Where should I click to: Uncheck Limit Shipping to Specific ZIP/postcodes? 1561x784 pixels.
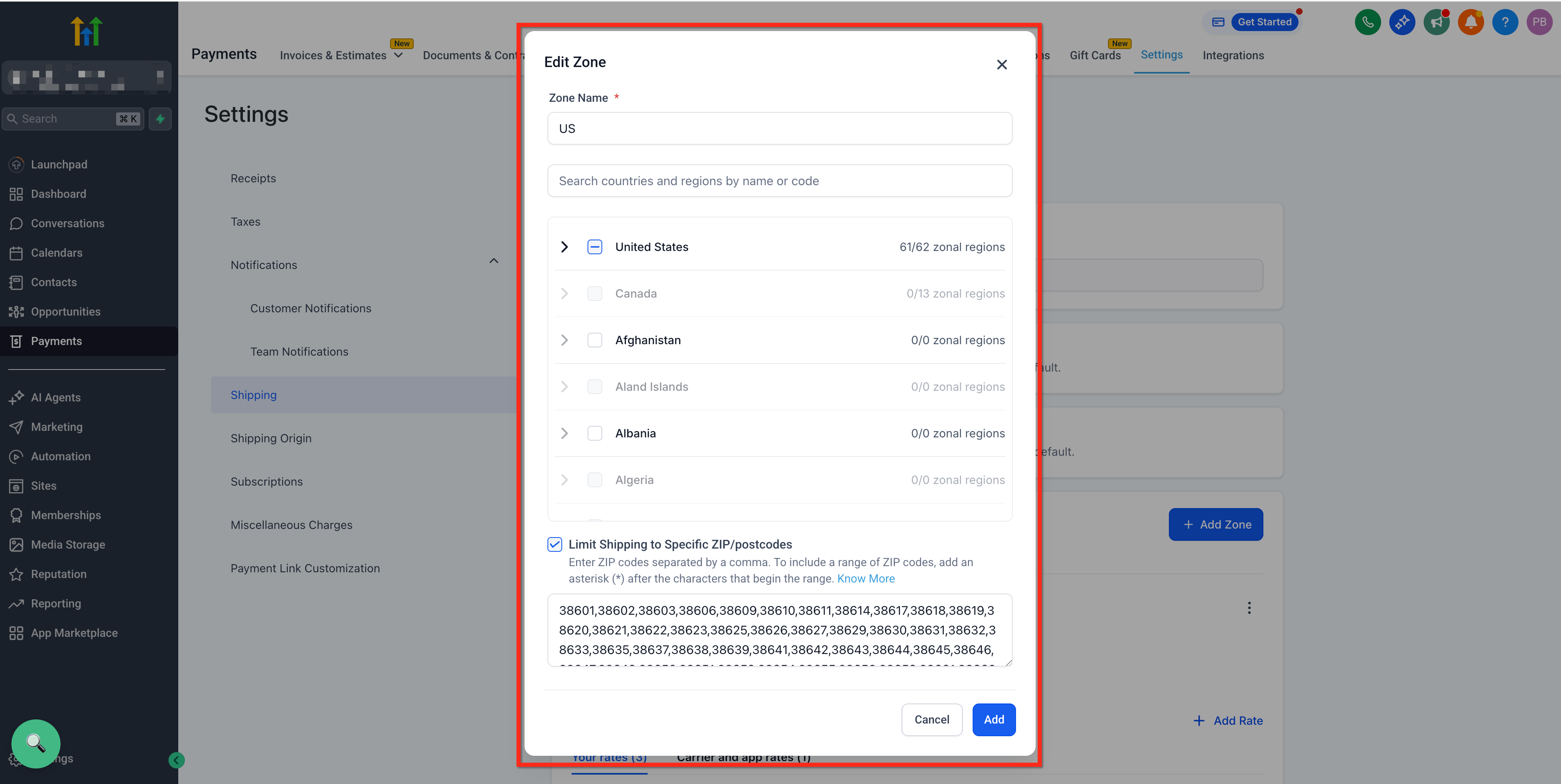pos(554,544)
